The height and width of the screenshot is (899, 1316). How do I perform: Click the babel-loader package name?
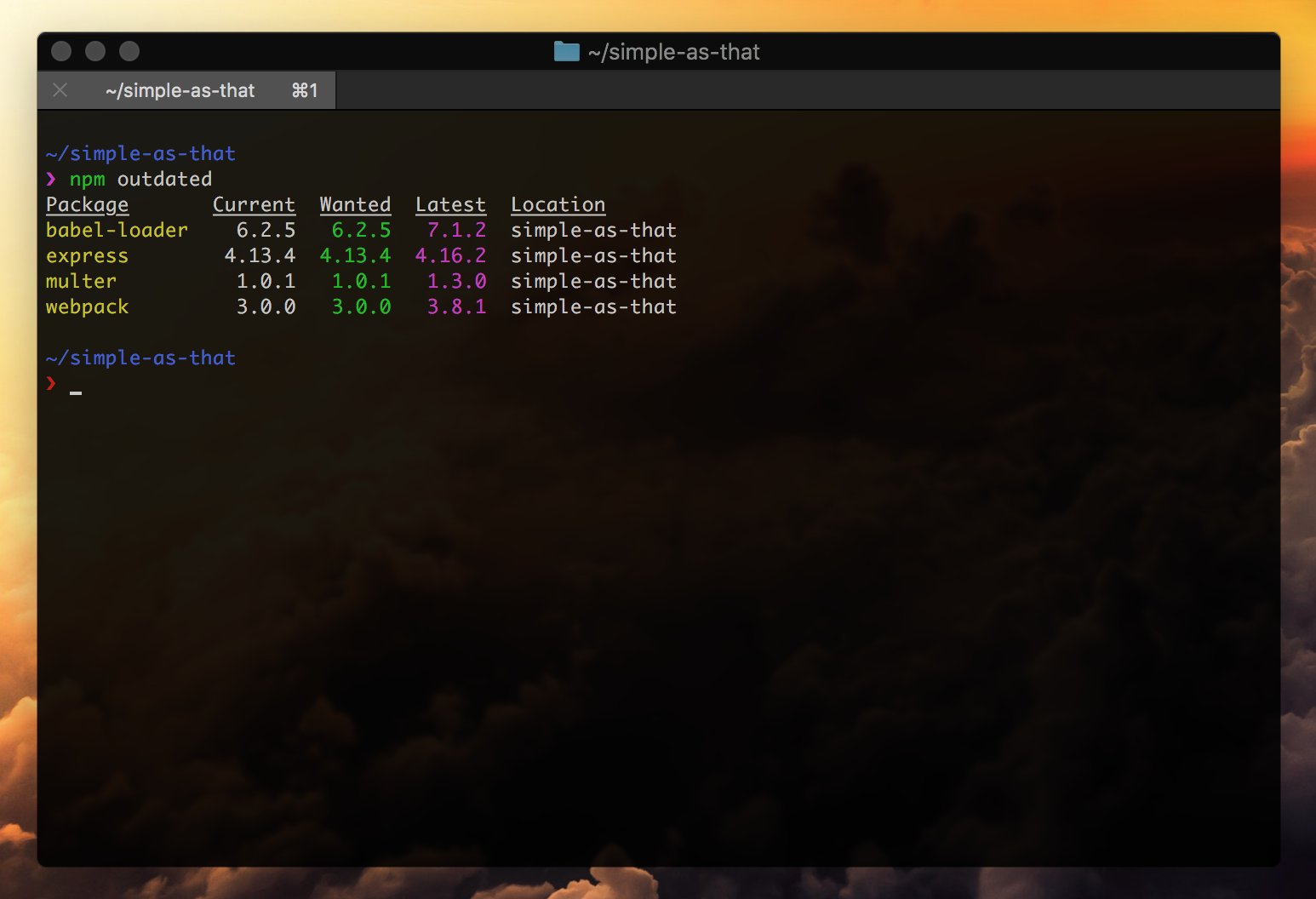pos(117,230)
